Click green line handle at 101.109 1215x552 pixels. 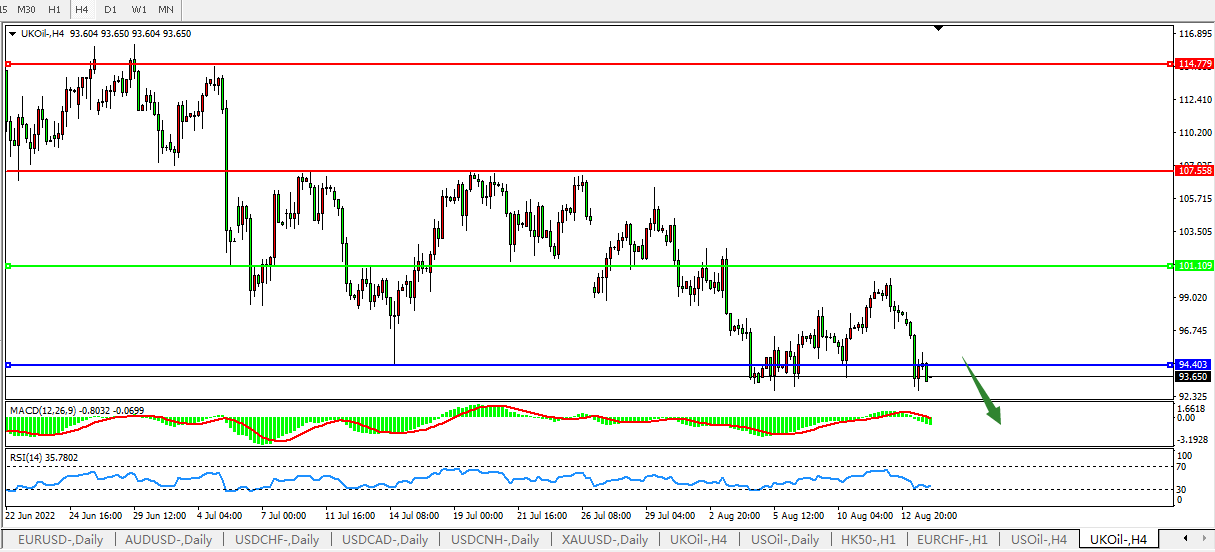[8, 266]
